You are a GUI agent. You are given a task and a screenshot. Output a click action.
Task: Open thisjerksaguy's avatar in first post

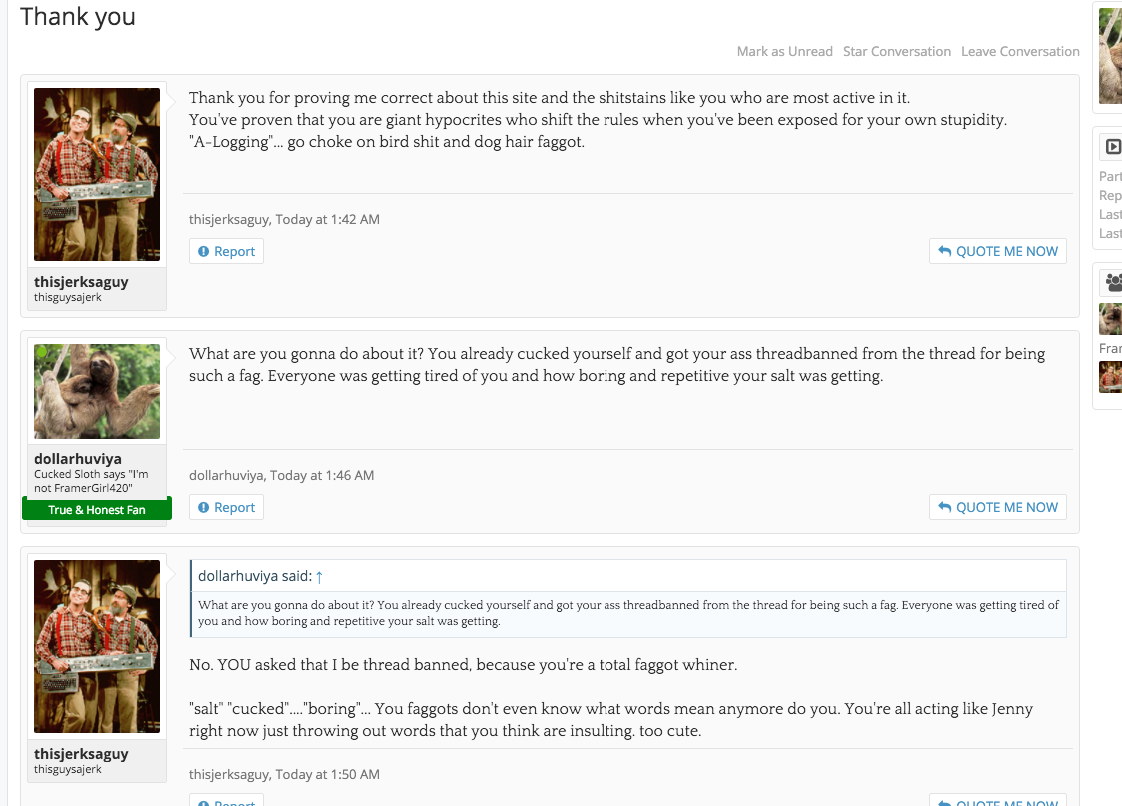(97, 174)
